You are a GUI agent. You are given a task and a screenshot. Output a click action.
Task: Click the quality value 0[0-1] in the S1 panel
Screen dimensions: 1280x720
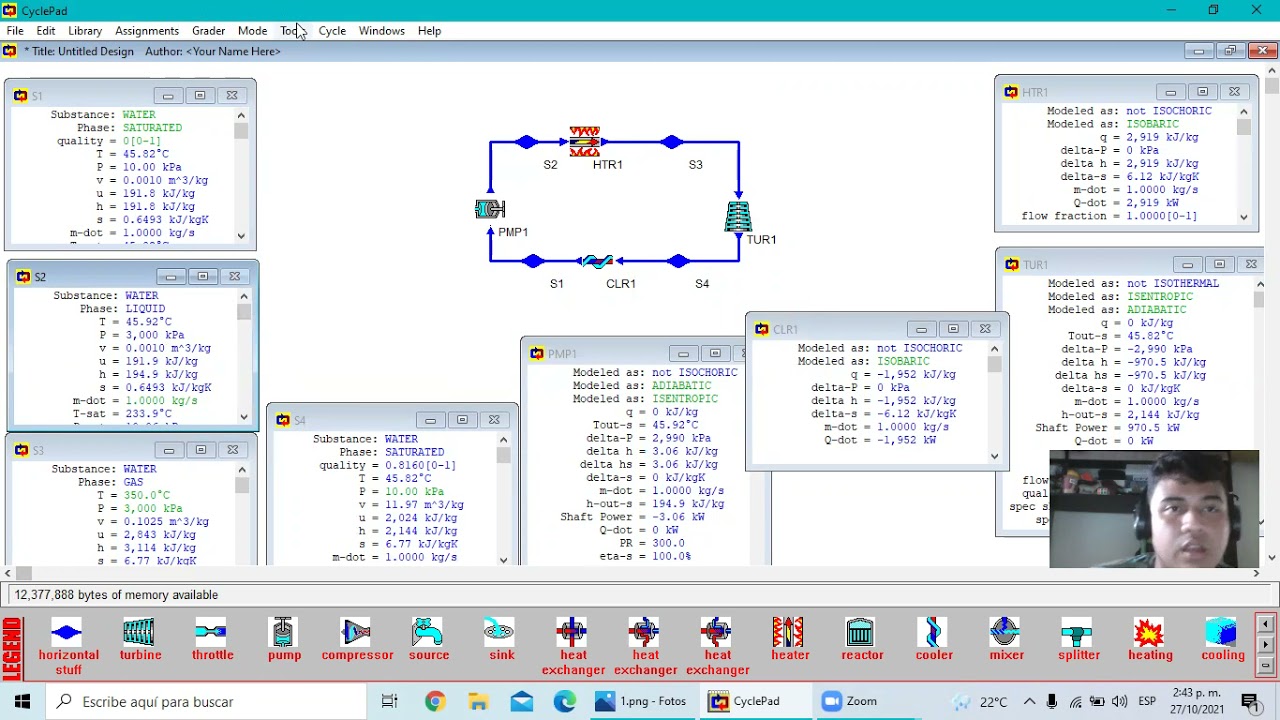(136, 141)
